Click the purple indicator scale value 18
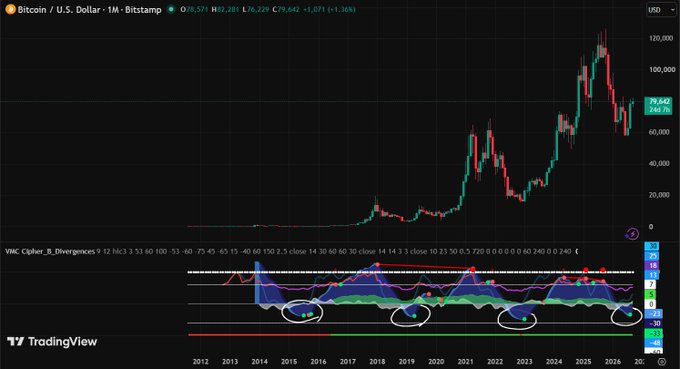This screenshot has height=369, width=680. 652,265
